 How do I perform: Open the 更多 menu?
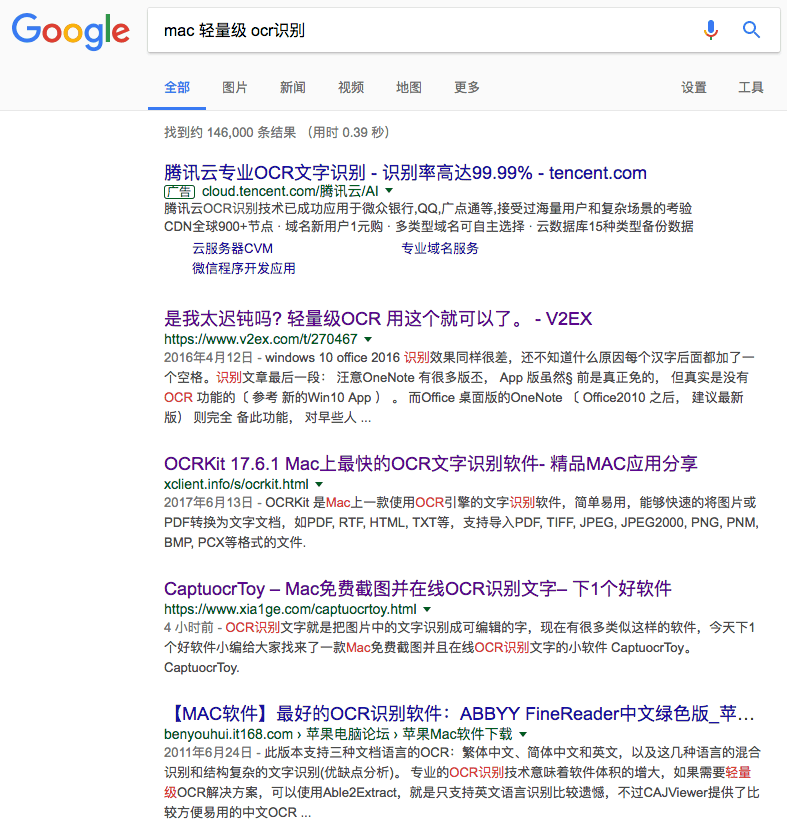coord(467,87)
